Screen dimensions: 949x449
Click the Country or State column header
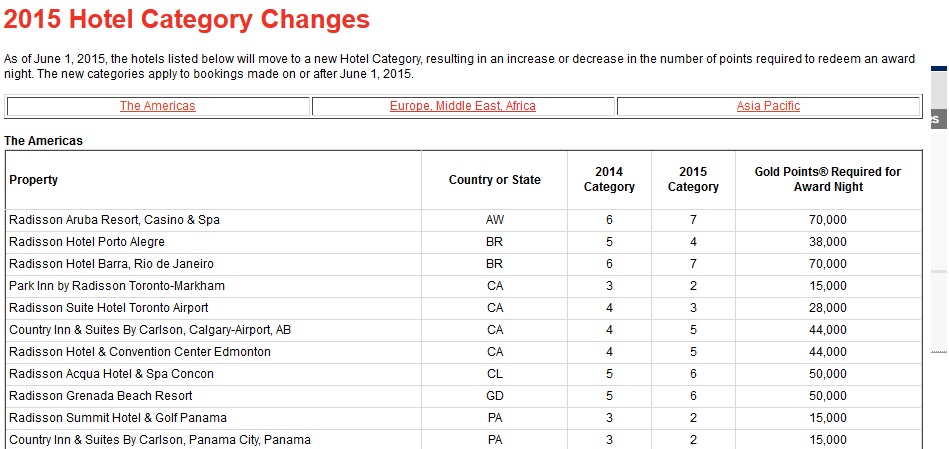coord(494,180)
